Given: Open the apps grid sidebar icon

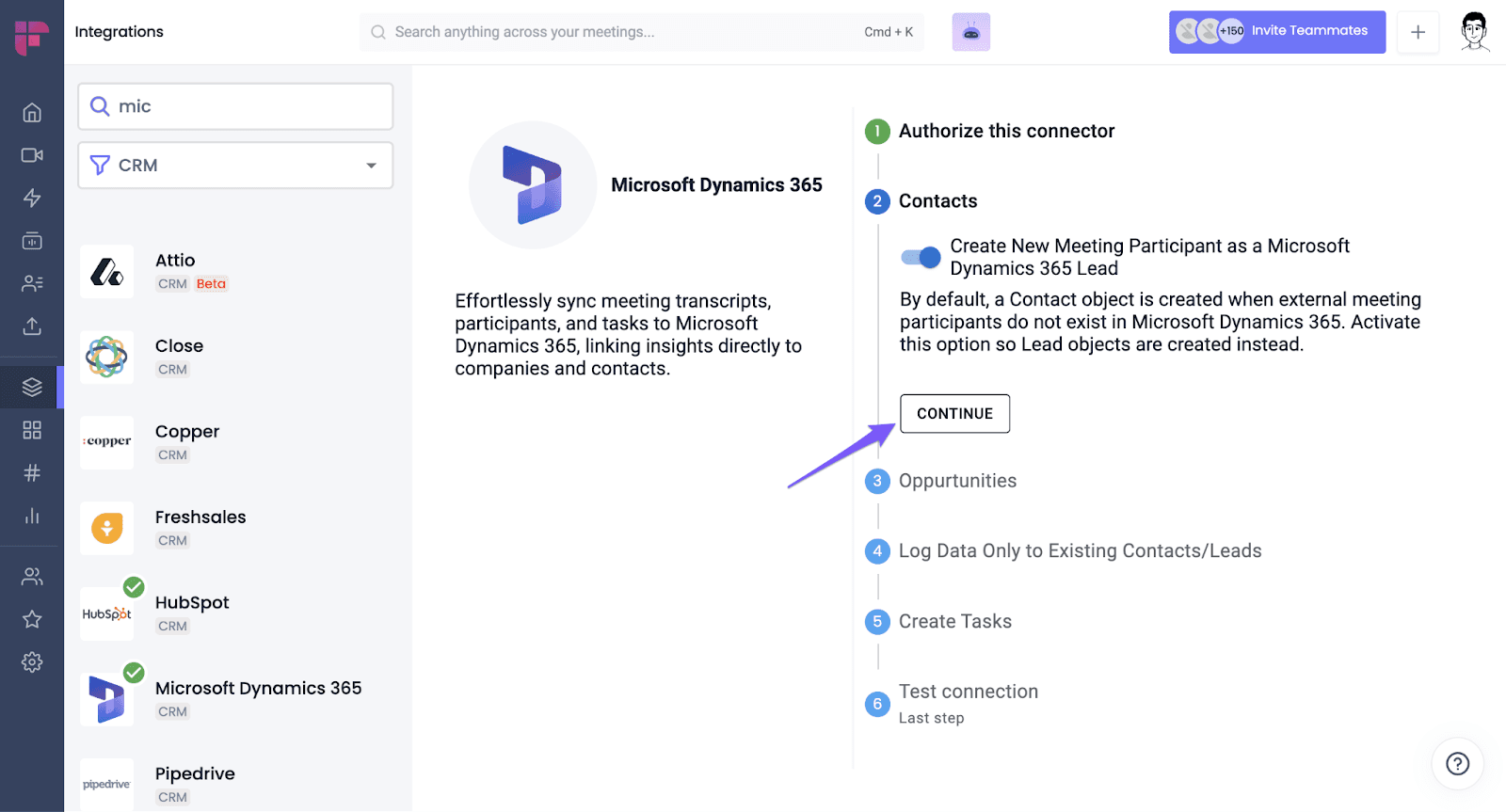Looking at the screenshot, I should coord(32,430).
